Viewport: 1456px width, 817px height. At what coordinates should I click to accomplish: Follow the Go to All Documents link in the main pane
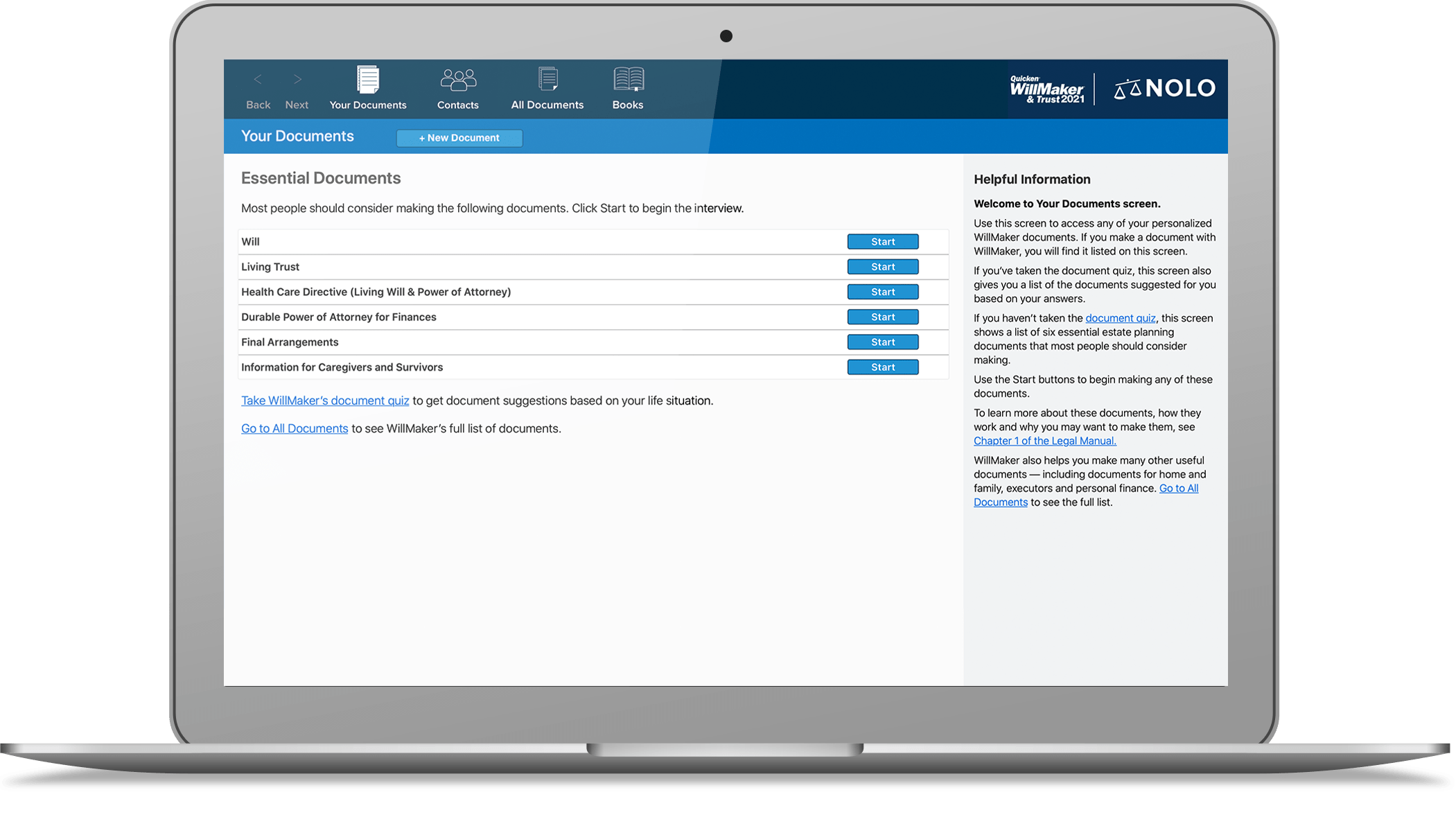pyautogui.click(x=295, y=429)
